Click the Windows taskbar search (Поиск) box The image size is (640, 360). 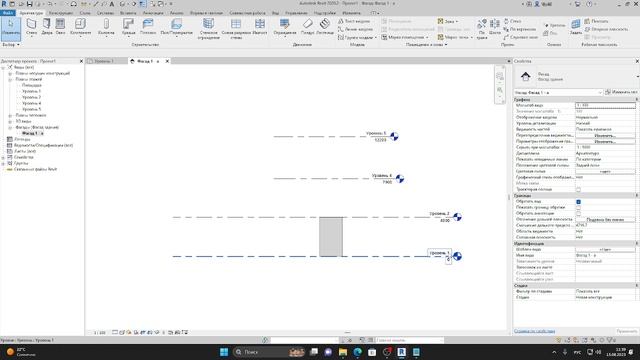click(x=269, y=352)
